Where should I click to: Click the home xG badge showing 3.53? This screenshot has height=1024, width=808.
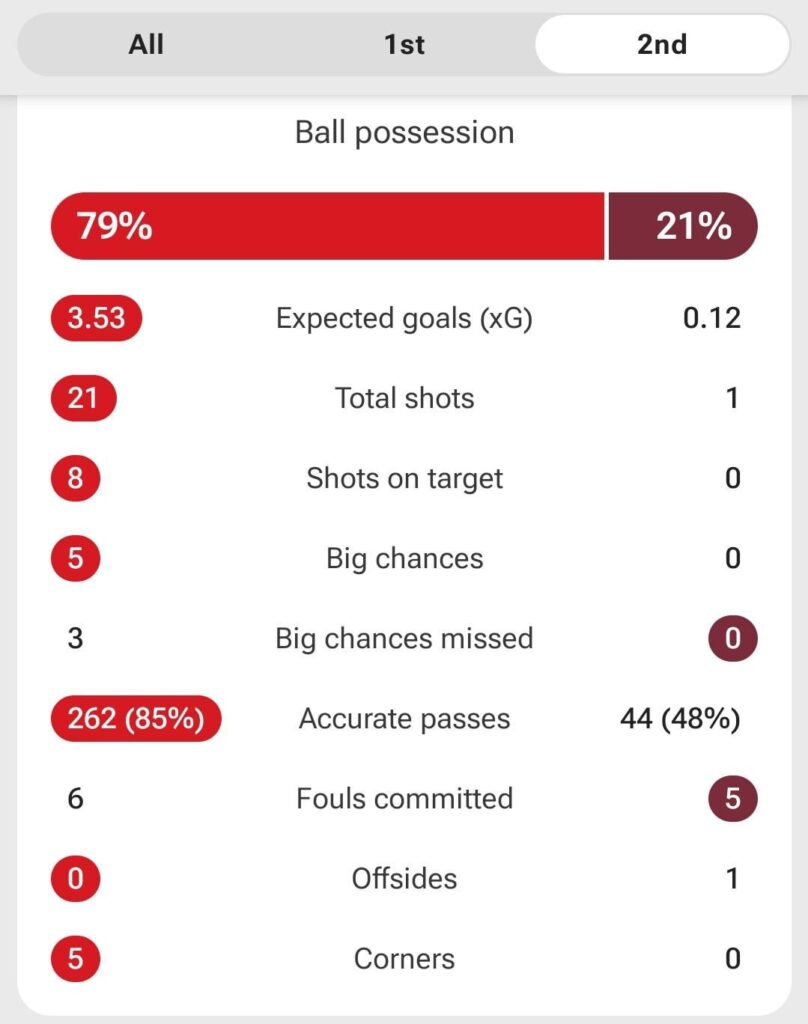[x=95, y=318]
